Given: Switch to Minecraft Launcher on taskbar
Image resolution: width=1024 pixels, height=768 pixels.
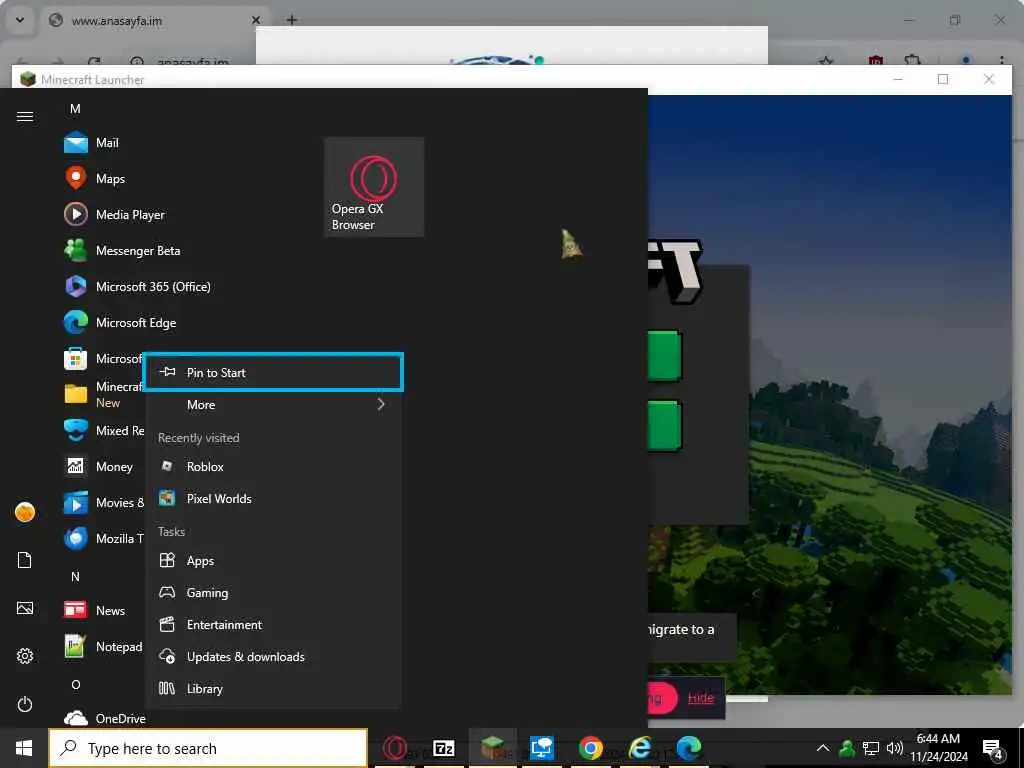Looking at the screenshot, I should coord(492,748).
